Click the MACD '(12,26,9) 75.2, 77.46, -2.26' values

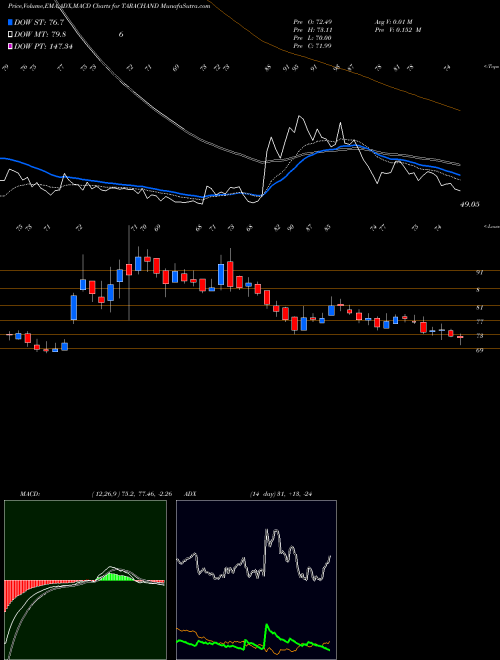(131, 494)
